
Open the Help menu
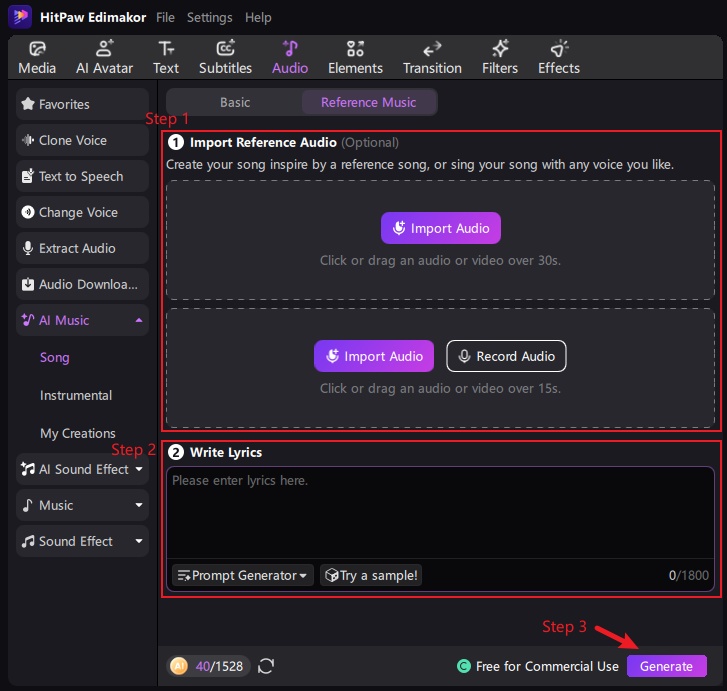258,18
